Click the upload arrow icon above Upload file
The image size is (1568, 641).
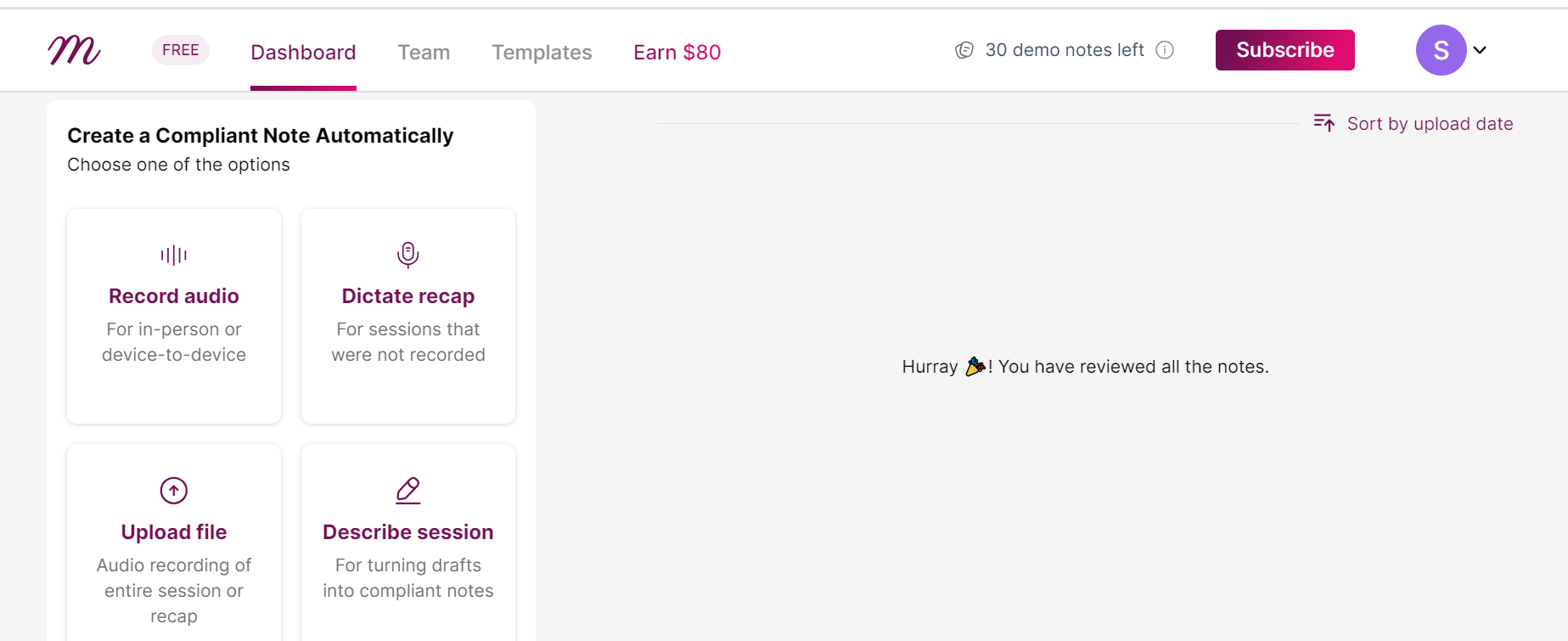pos(173,490)
